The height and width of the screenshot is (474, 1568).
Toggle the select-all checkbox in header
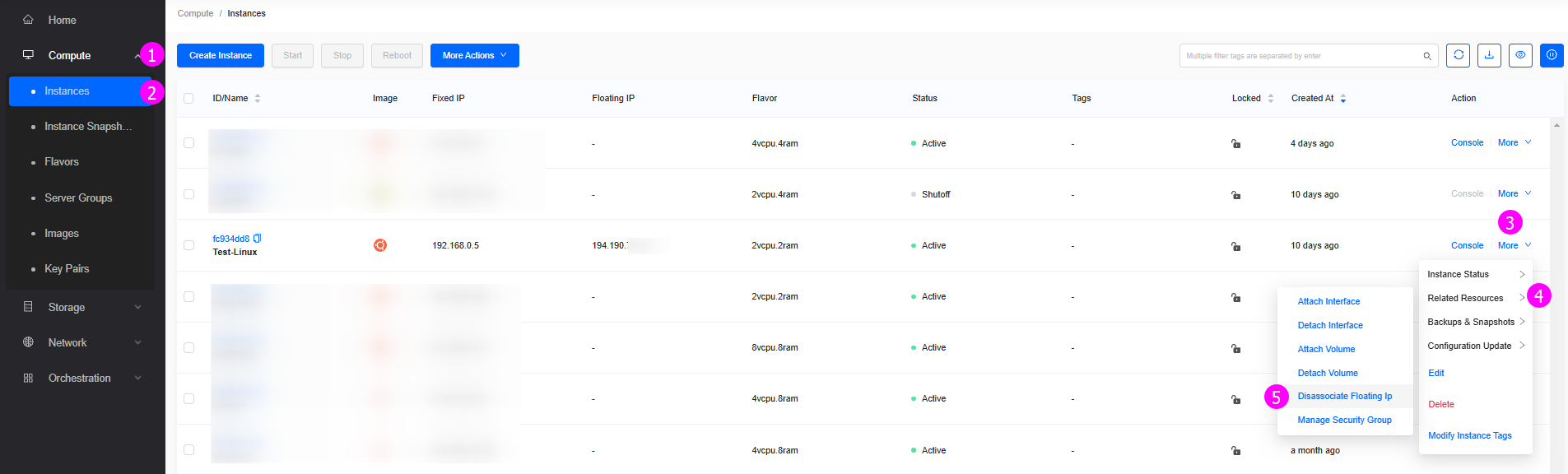[x=188, y=98]
